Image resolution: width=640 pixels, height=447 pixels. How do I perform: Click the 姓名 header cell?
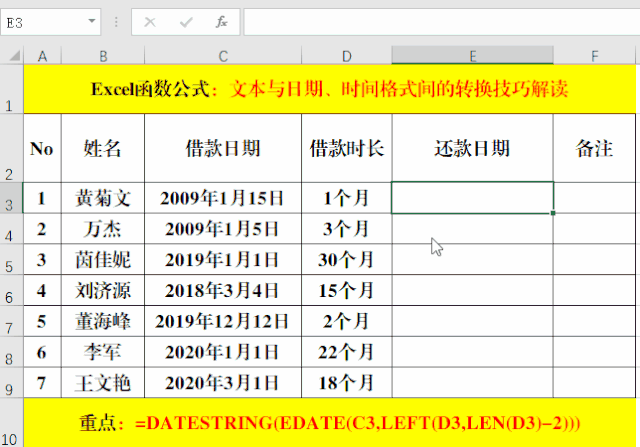coord(103,148)
